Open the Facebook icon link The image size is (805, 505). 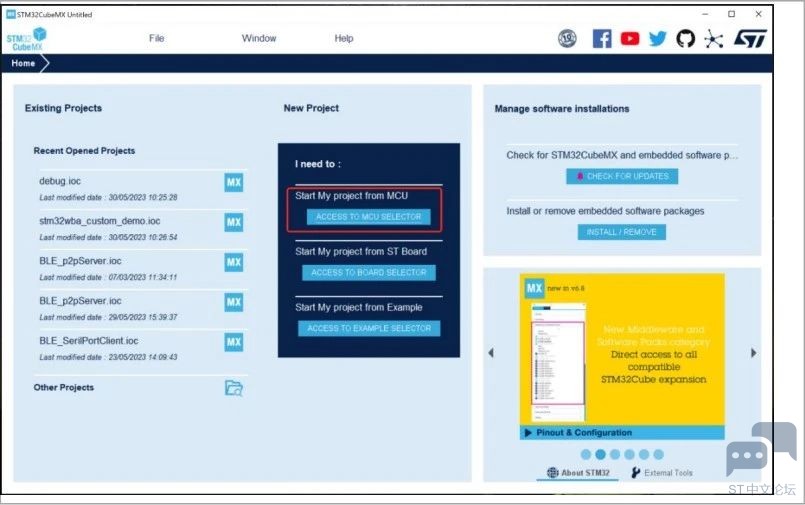point(602,38)
